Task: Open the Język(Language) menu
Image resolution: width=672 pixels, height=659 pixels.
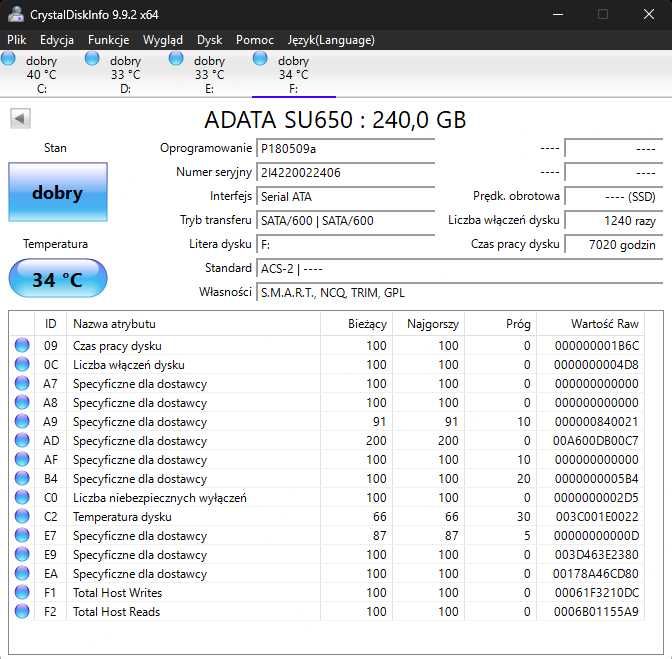Action: click(331, 40)
